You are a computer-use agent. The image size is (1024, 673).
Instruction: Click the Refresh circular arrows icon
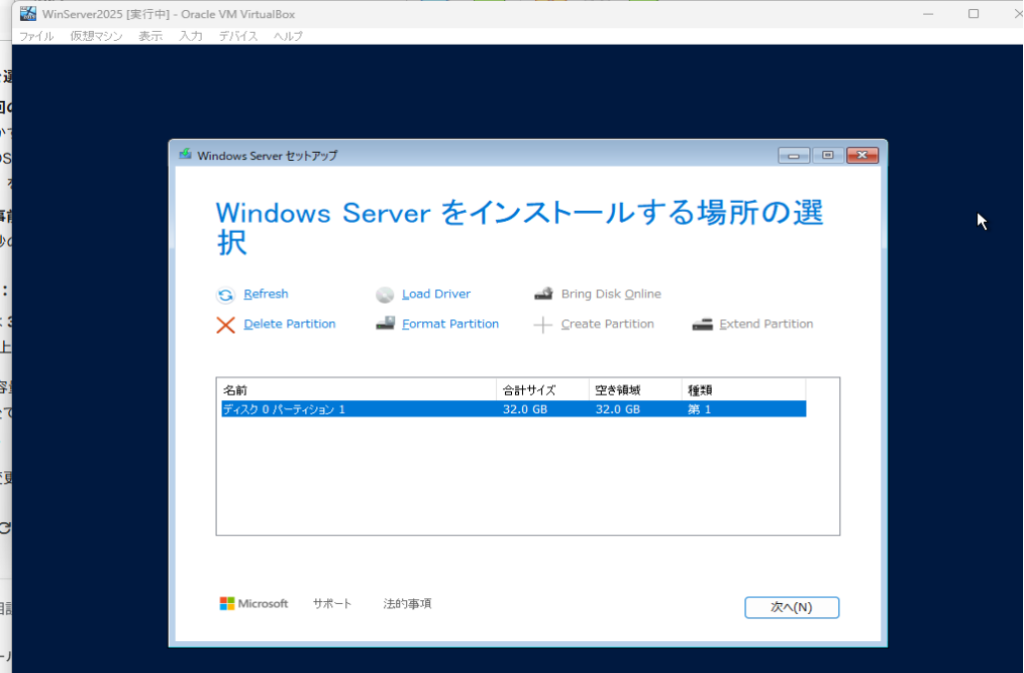[x=225, y=295]
